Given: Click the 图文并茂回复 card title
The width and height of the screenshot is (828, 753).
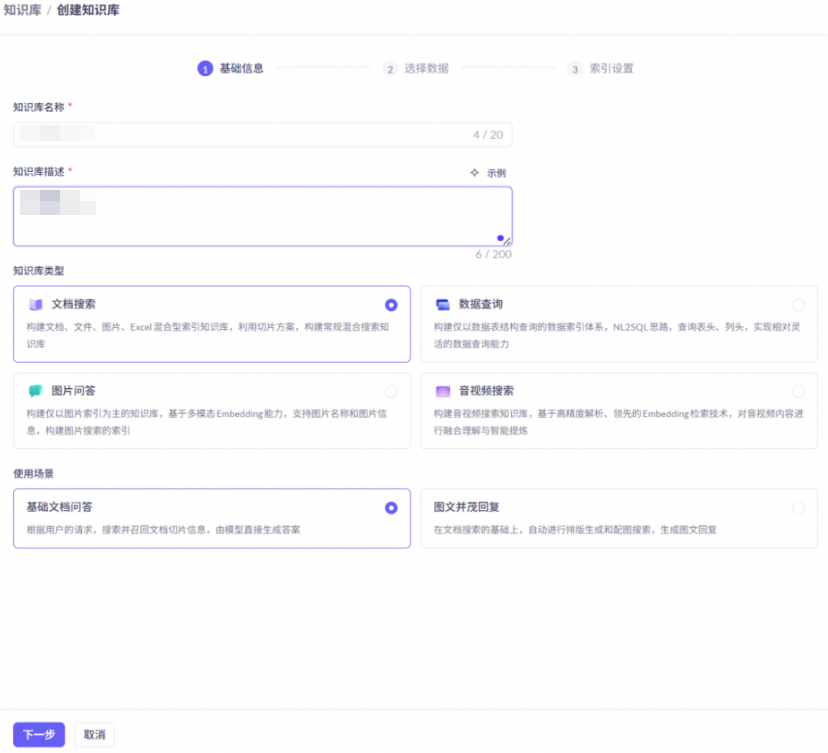Looking at the screenshot, I should [466, 507].
